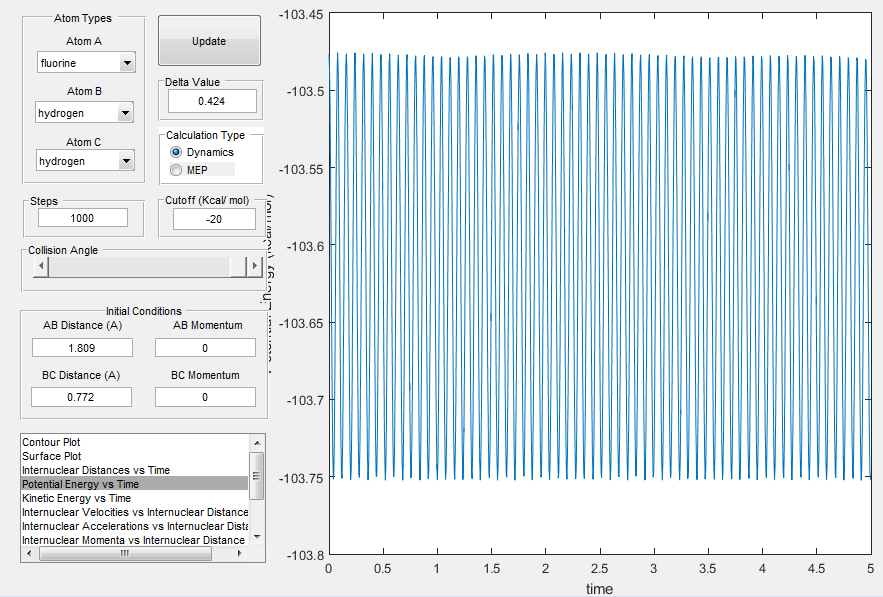Click the plot list scroll-down arrow
The image size is (883, 597).
[x=257, y=537]
